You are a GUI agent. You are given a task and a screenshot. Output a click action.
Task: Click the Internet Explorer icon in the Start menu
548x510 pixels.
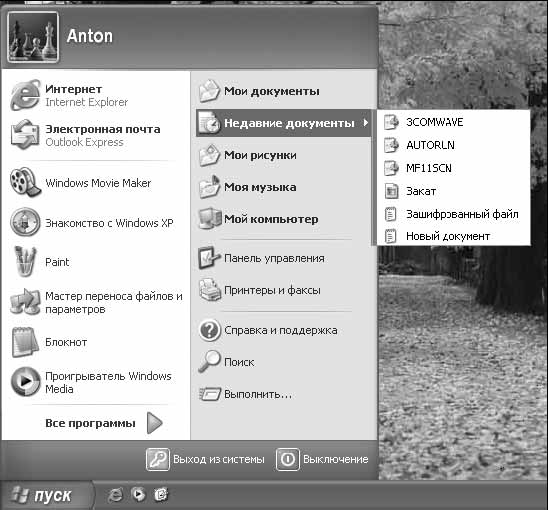[x=25, y=95]
